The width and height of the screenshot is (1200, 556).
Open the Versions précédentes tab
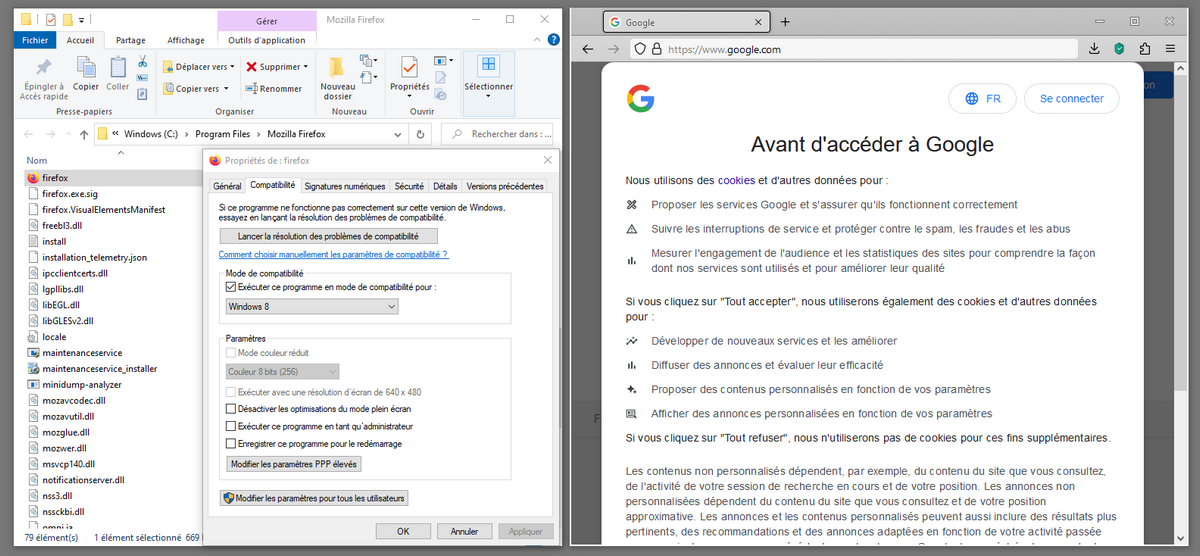[505, 186]
